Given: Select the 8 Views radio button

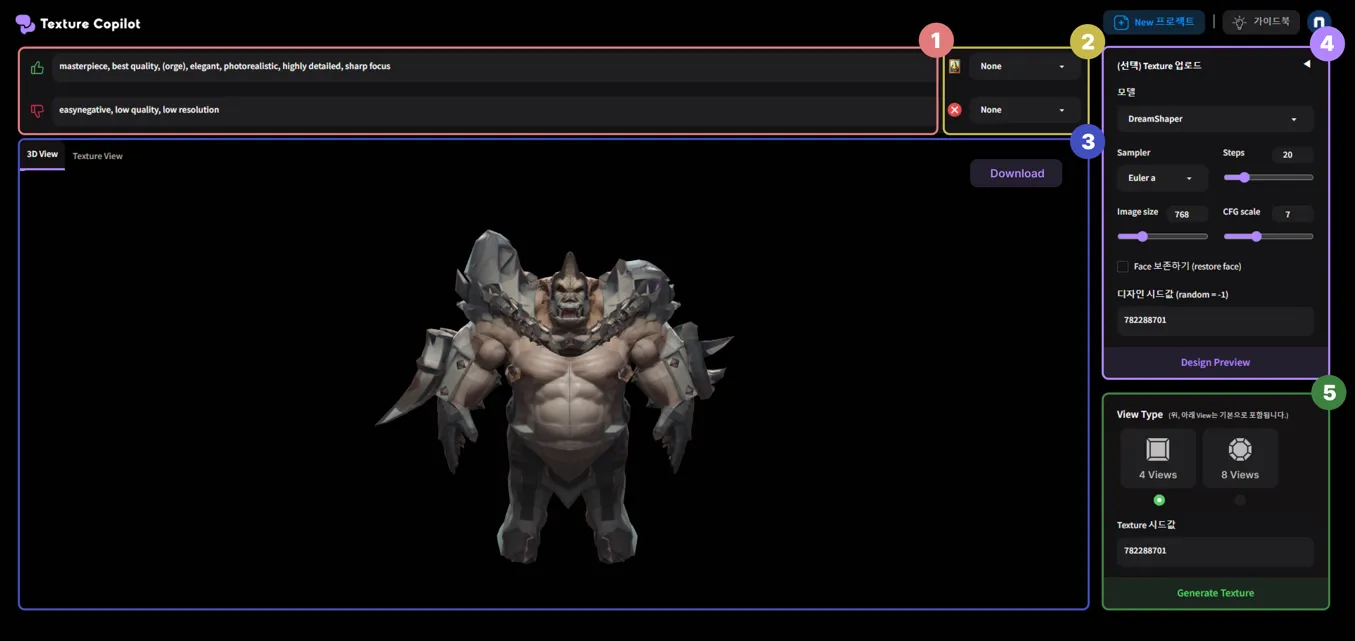Looking at the screenshot, I should tap(1239, 500).
